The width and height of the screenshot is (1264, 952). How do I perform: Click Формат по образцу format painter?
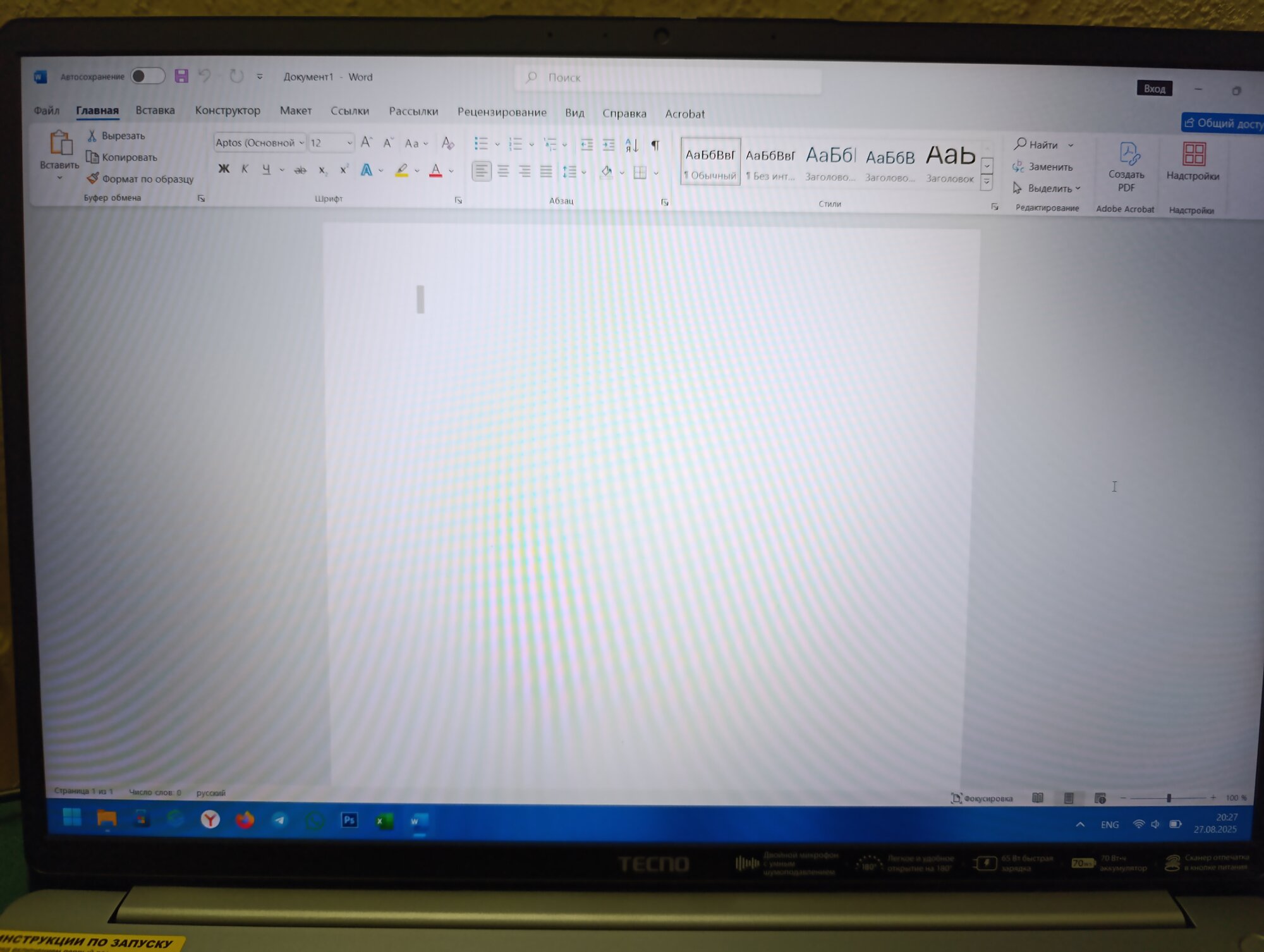pos(140,179)
